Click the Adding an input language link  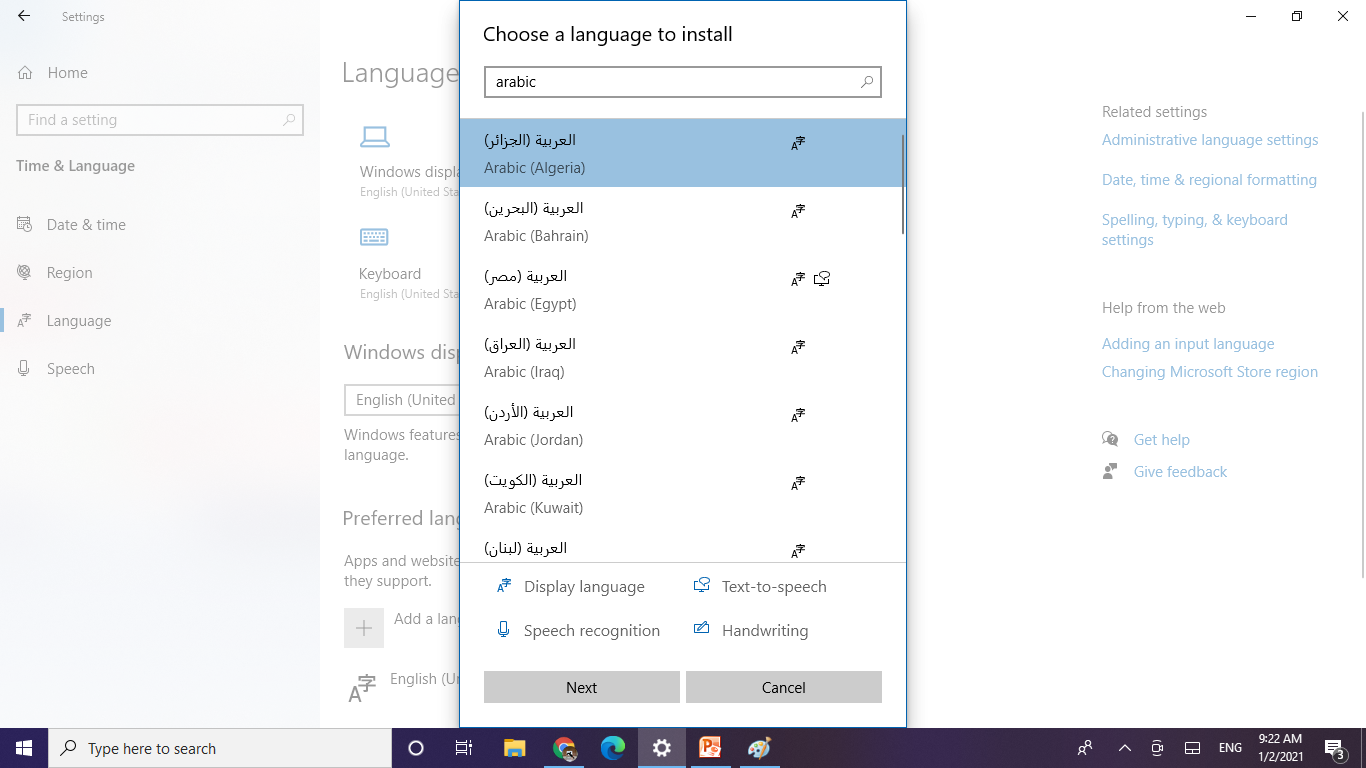tap(1188, 343)
